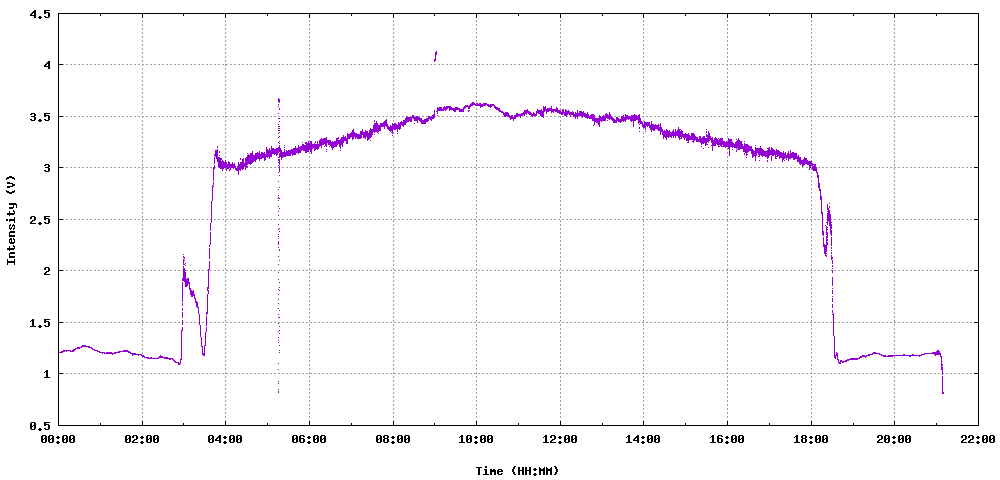Viewport: 1000px width, 480px height.
Task: Click the 06:00 x-axis tick label
Action: [x=309, y=439]
